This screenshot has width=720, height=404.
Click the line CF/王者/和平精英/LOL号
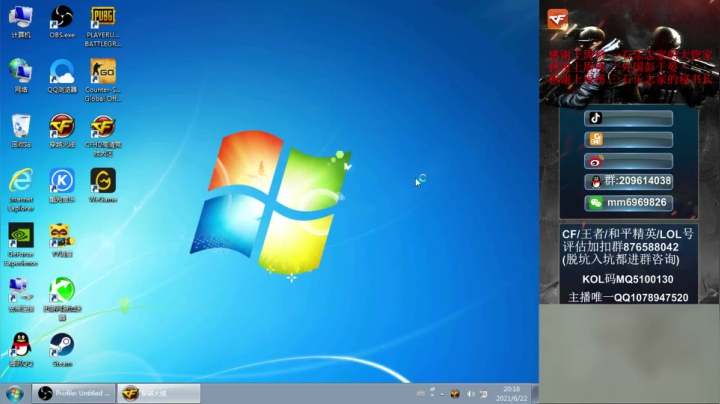tap(628, 234)
